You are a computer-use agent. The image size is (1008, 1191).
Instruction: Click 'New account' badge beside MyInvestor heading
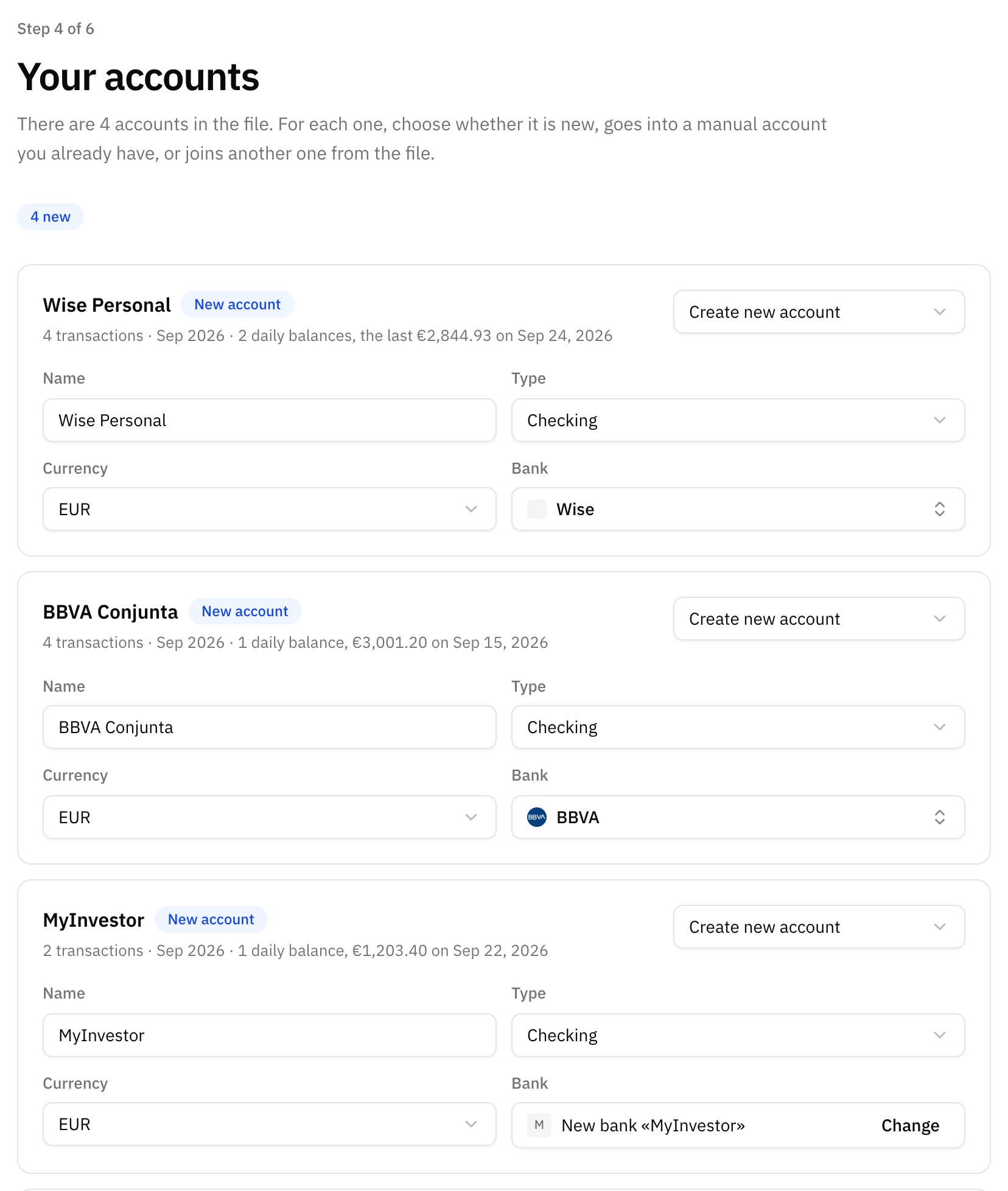211,919
